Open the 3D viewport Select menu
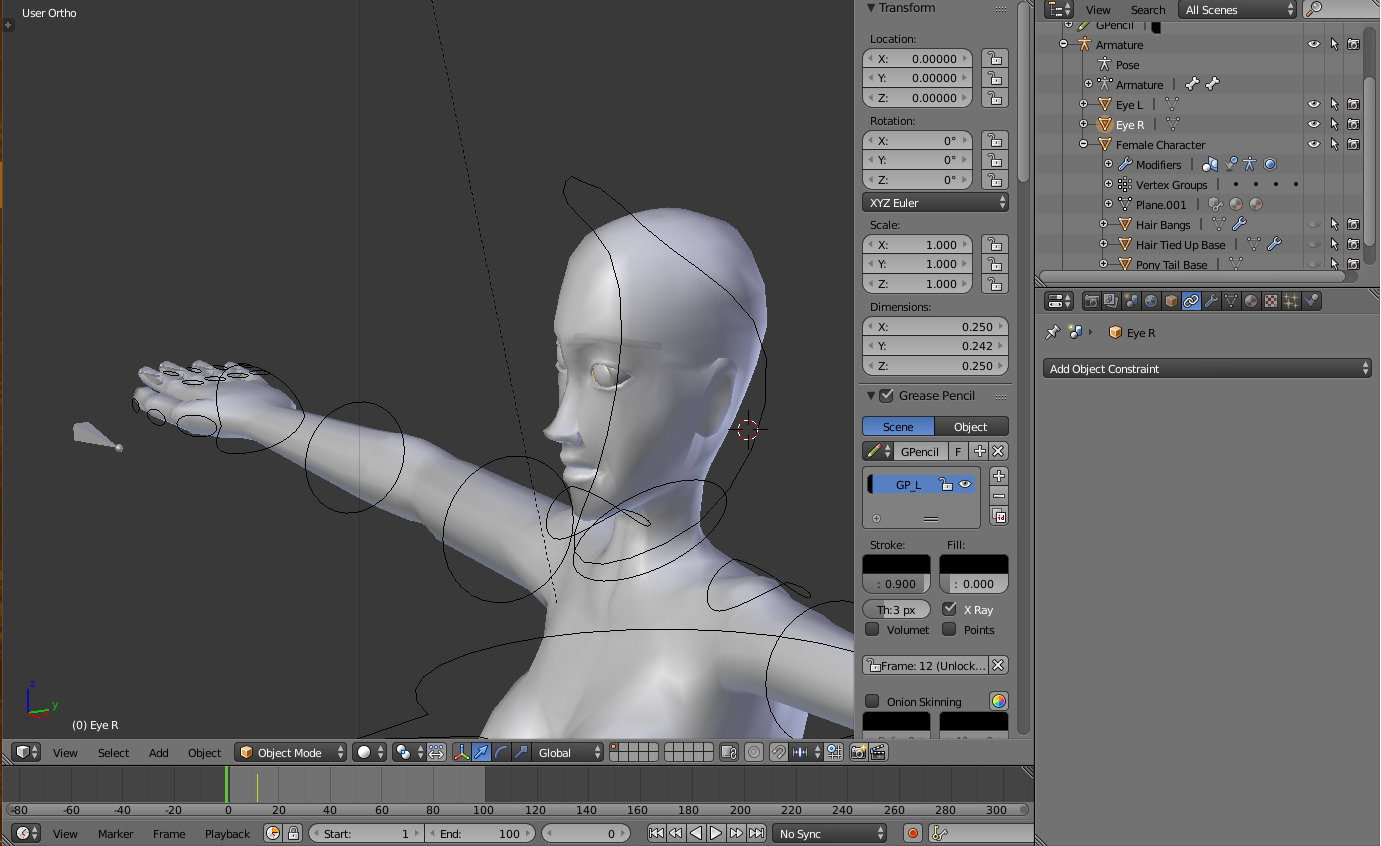The width and height of the screenshot is (1381, 846). tap(113, 752)
